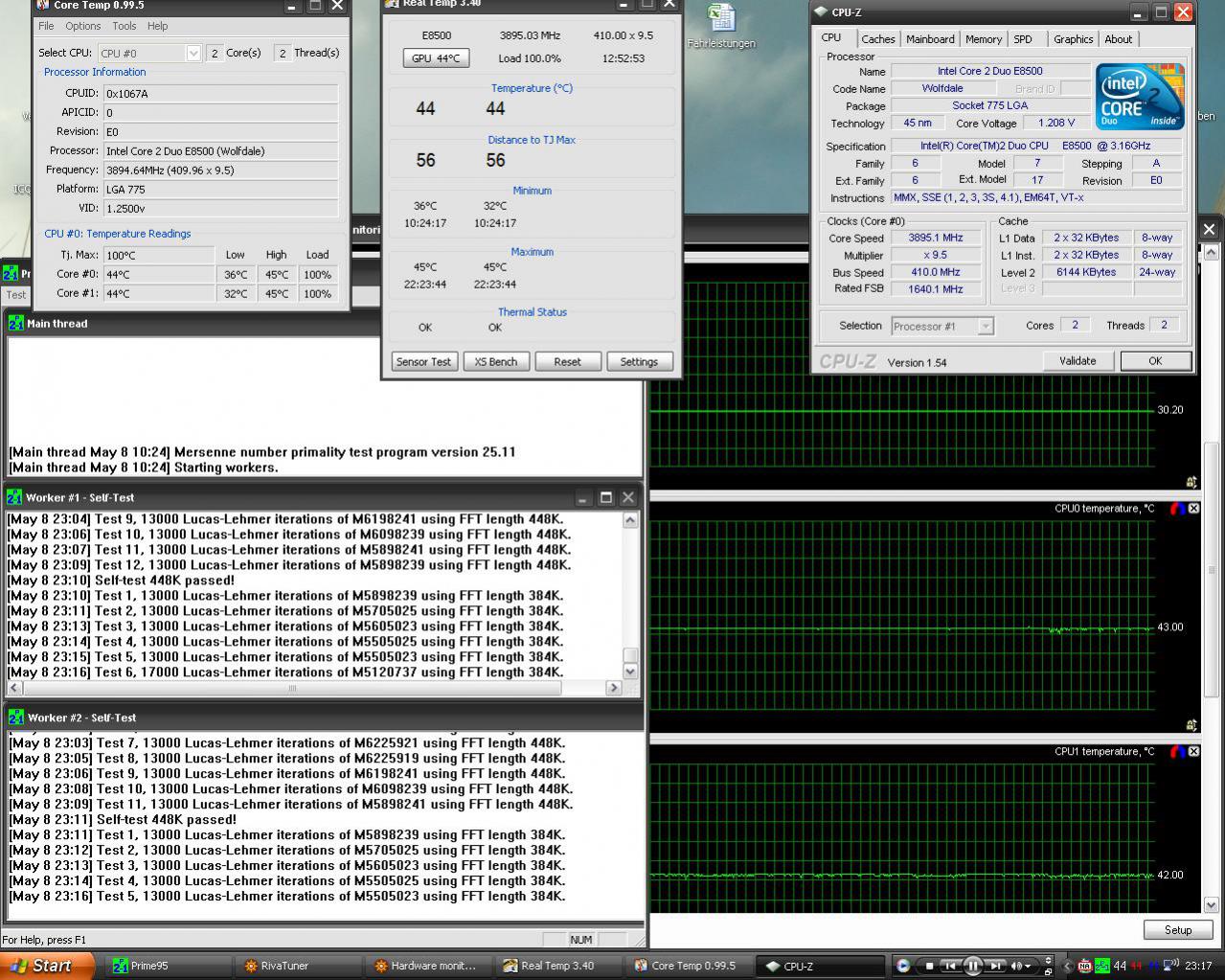
Task: Switch to the Mainboard tab in CPU-Z
Action: tap(930, 39)
